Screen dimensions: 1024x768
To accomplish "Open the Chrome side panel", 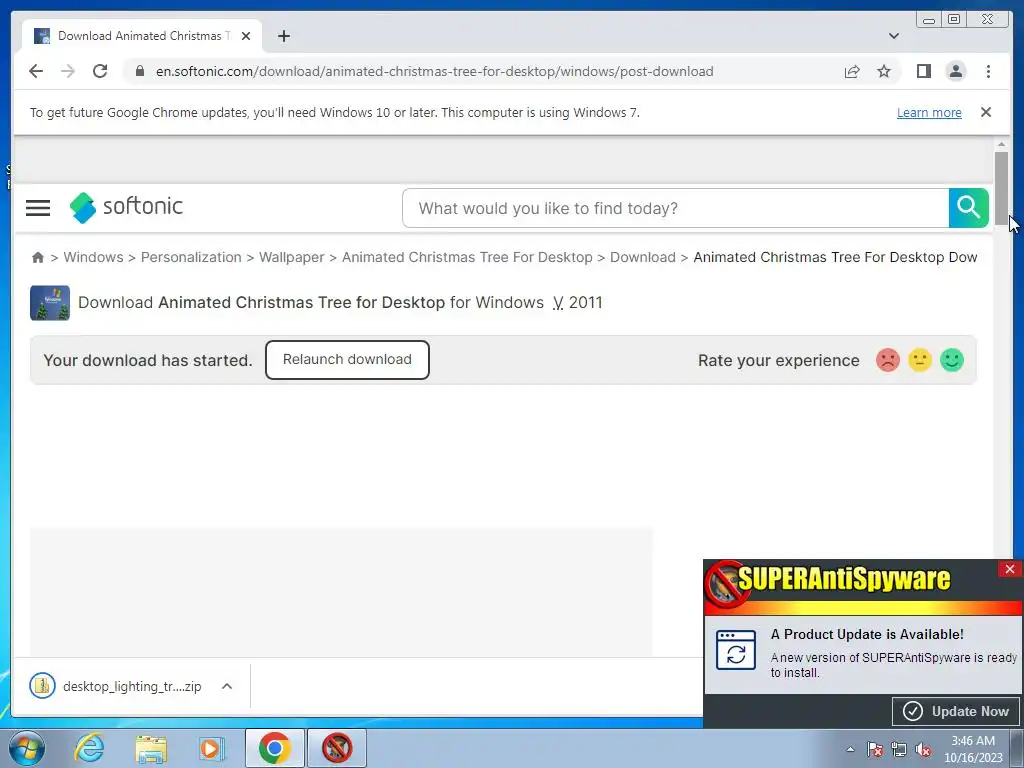I will (923, 71).
